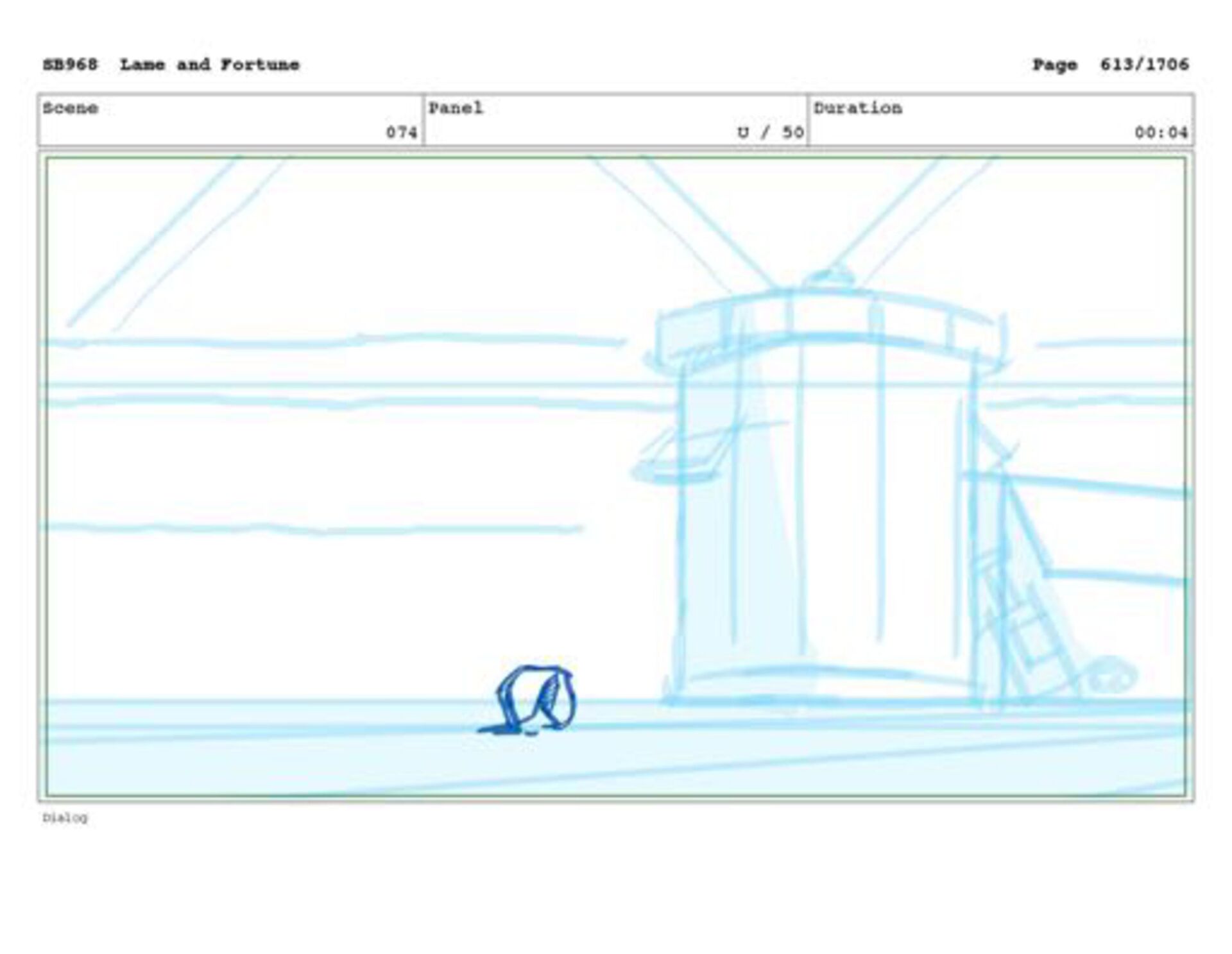
Task: Click the 'Page 613/1706' page number text
Action: [x=1111, y=65]
